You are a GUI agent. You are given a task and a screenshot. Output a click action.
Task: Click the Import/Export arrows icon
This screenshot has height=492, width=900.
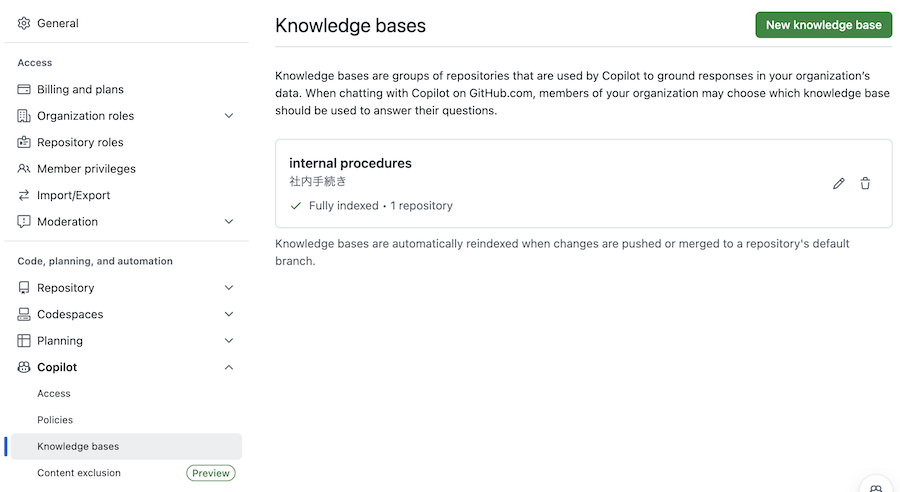point(24,195)
